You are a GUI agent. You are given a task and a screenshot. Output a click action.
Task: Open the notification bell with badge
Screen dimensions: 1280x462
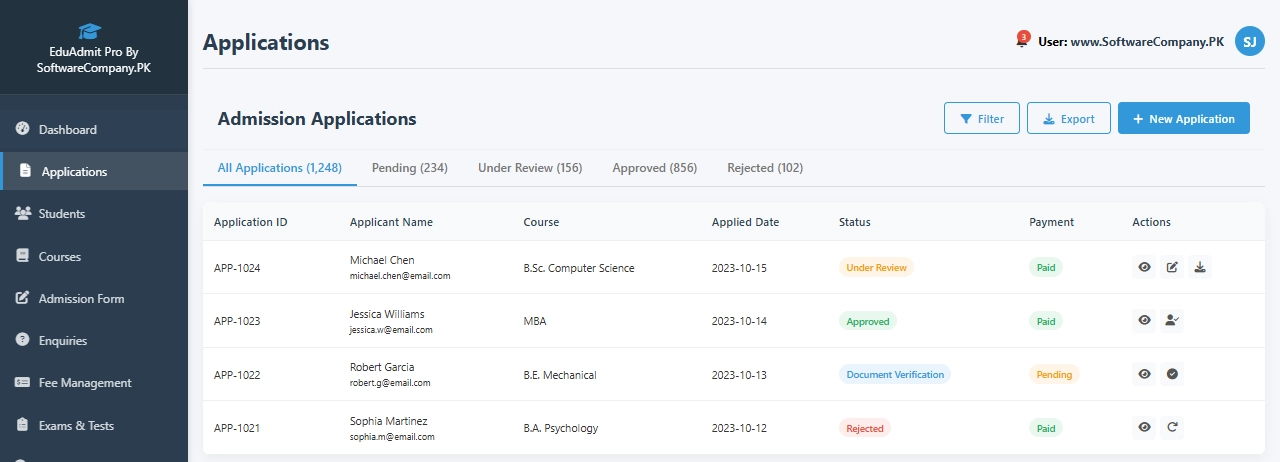pyautogui.click(x=1022, y=41)
